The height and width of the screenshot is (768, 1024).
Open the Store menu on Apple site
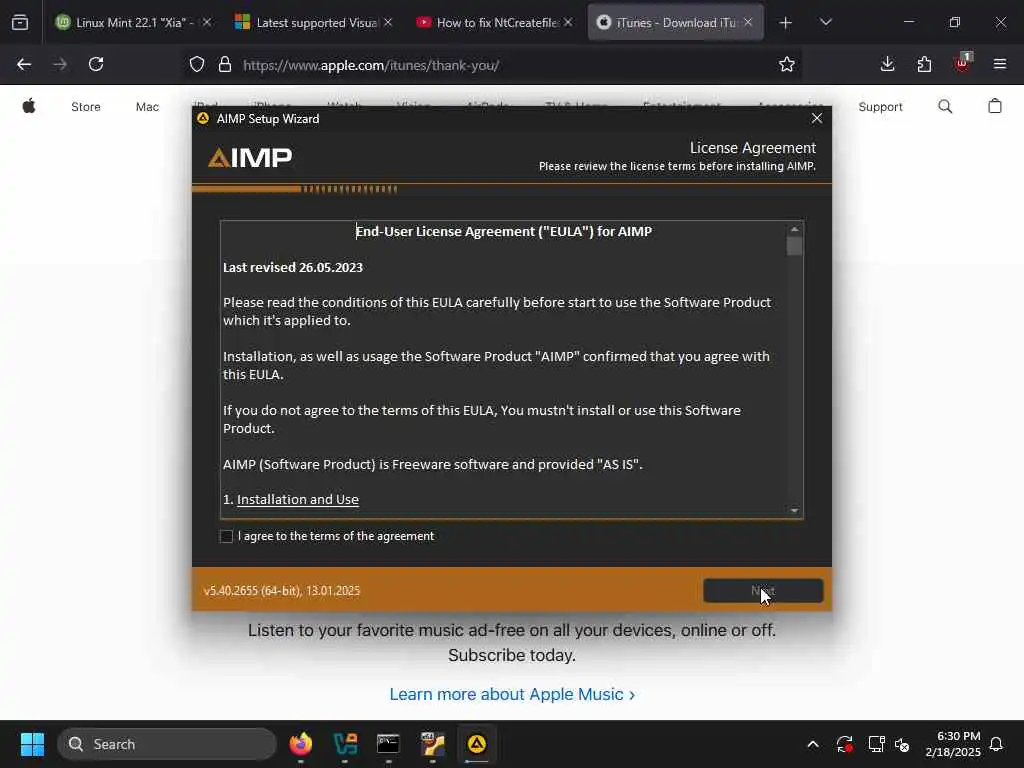pos(86,107)
